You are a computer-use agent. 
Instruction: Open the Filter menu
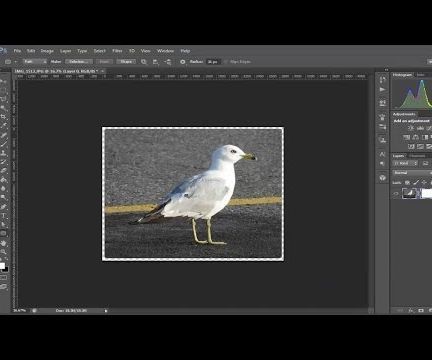[117, 51]
